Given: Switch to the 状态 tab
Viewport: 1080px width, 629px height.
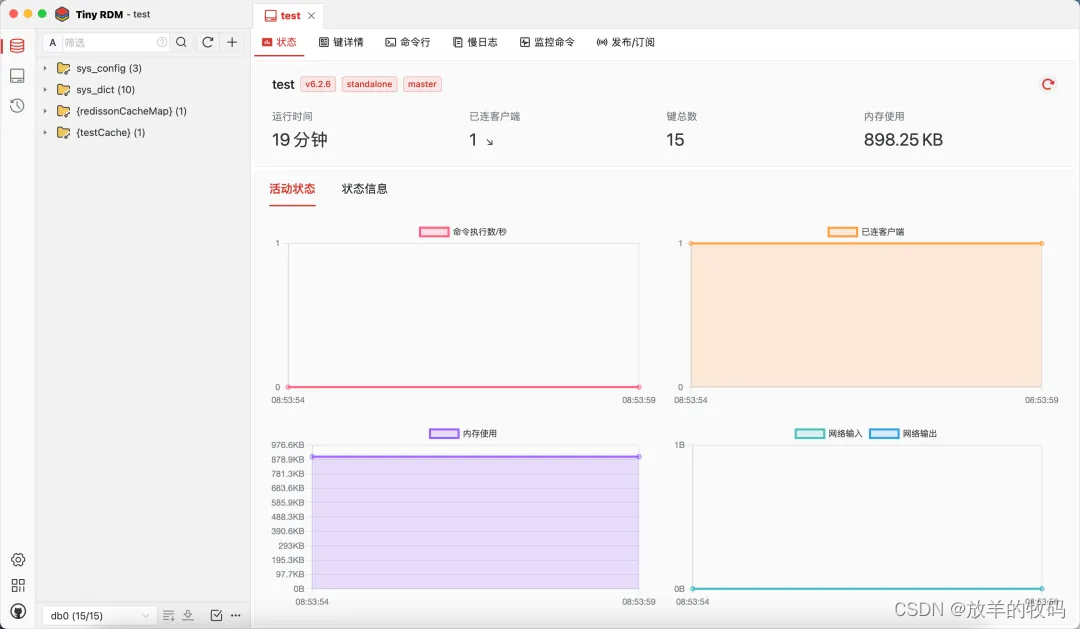Looking at the screenshot, I should (279, 42).
